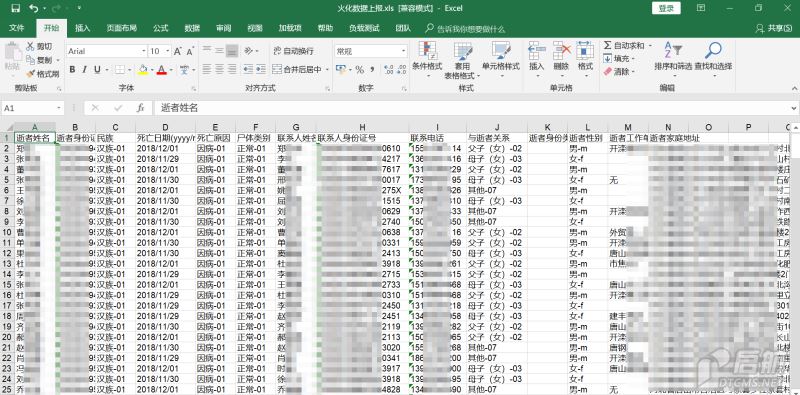This screenshot has height=395, width=800.
Task: Expand the Name Box dropdown arrow
Action: click(59, 108)
